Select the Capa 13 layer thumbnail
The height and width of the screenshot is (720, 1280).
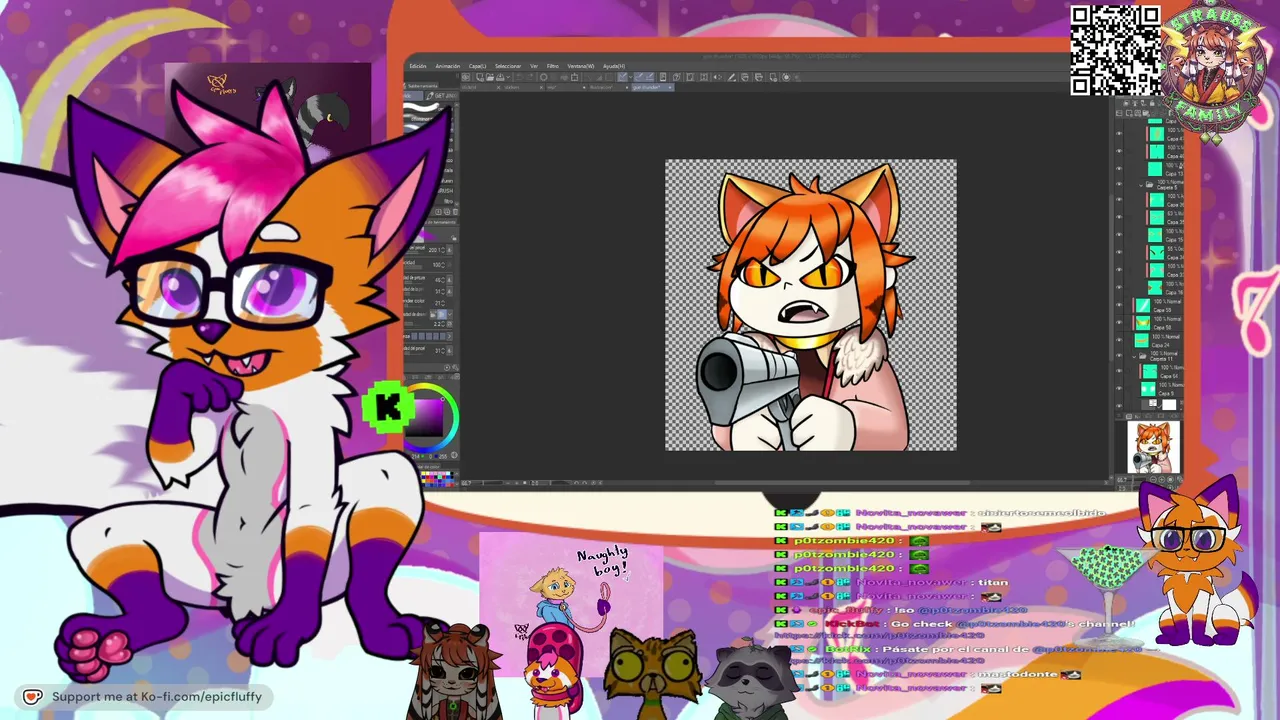coord(1156,170)
